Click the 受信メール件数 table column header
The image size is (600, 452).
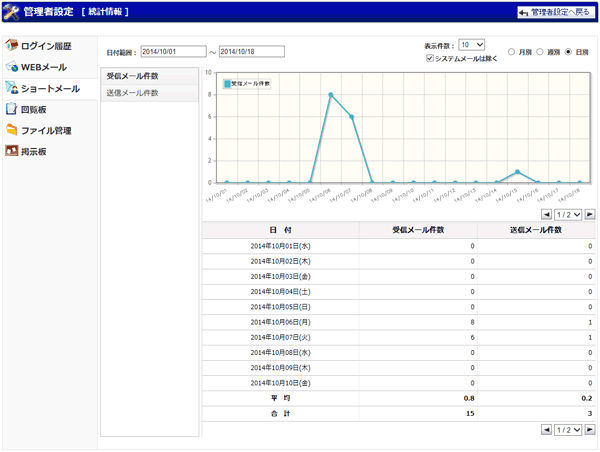pos(418,230)
